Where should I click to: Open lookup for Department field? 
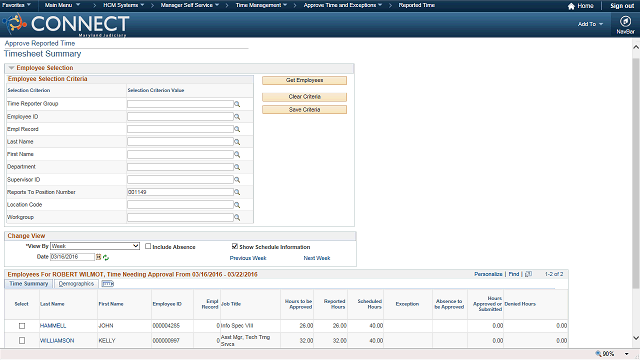(237, 167)
